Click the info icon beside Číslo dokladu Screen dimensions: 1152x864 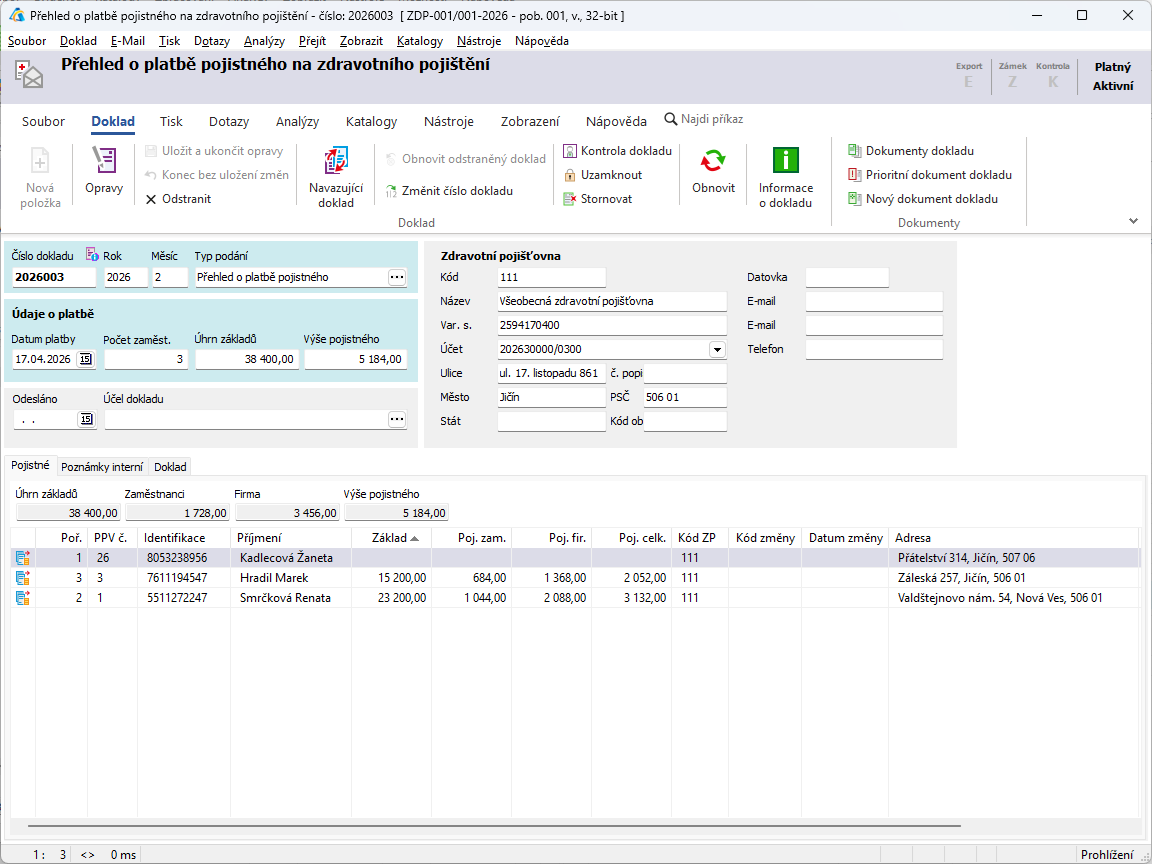pyautogui.click(x=92, y=255)
